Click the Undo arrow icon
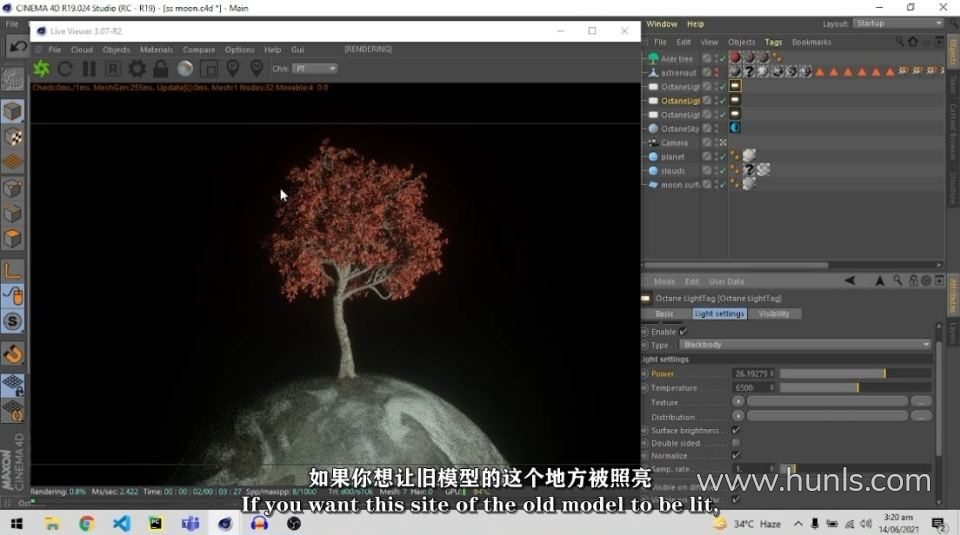The height and width of the screenshot is (535, 960). (17, 46)
